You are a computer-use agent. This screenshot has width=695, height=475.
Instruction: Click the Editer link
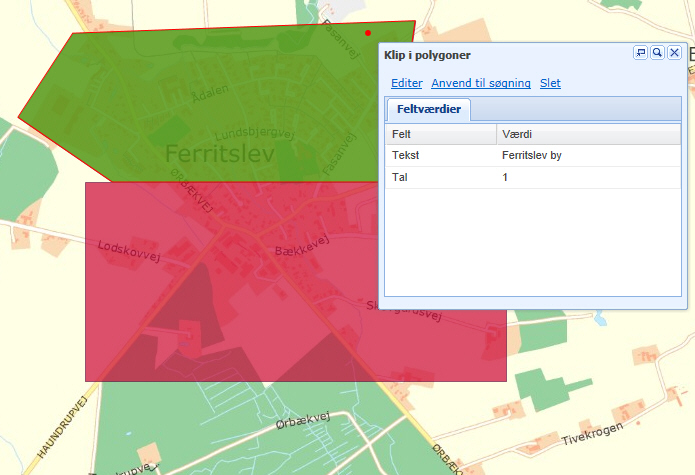pyautogui.click(x=406, y=83)
